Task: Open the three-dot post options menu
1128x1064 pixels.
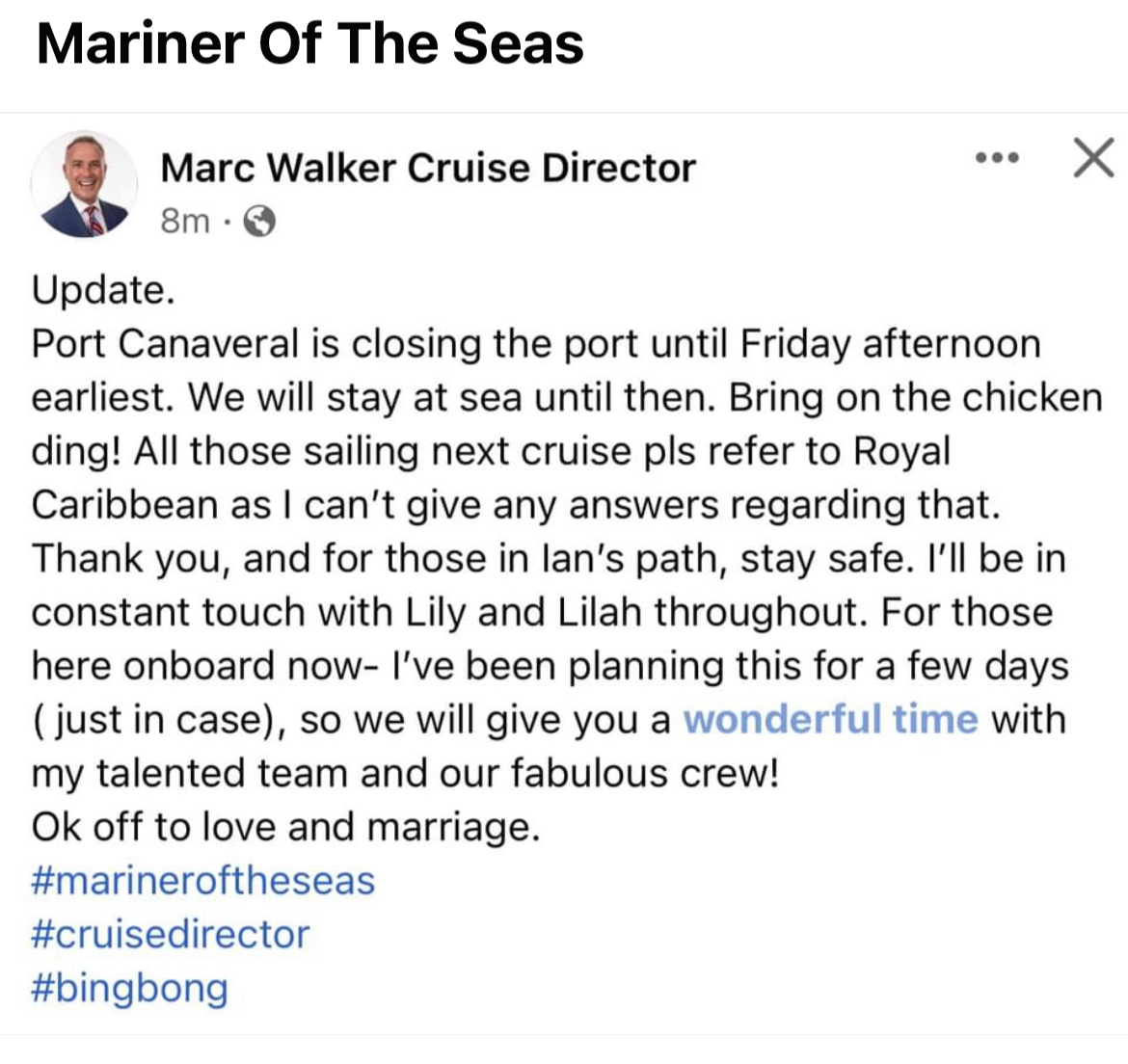Action: (x=997, y=157)
